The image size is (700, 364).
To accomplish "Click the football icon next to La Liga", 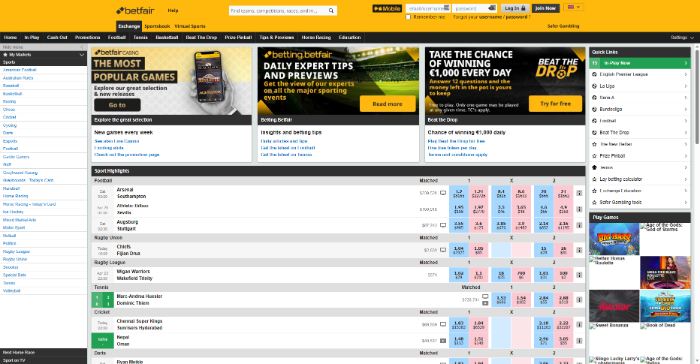I will pyautogui.click(x=594, y=86).
